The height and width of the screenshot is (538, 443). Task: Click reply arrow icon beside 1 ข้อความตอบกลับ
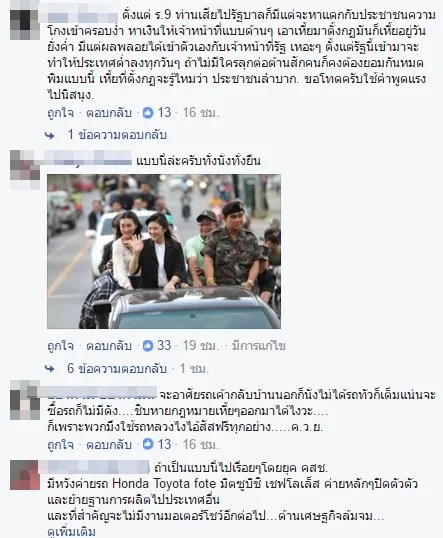coord(50,136)
